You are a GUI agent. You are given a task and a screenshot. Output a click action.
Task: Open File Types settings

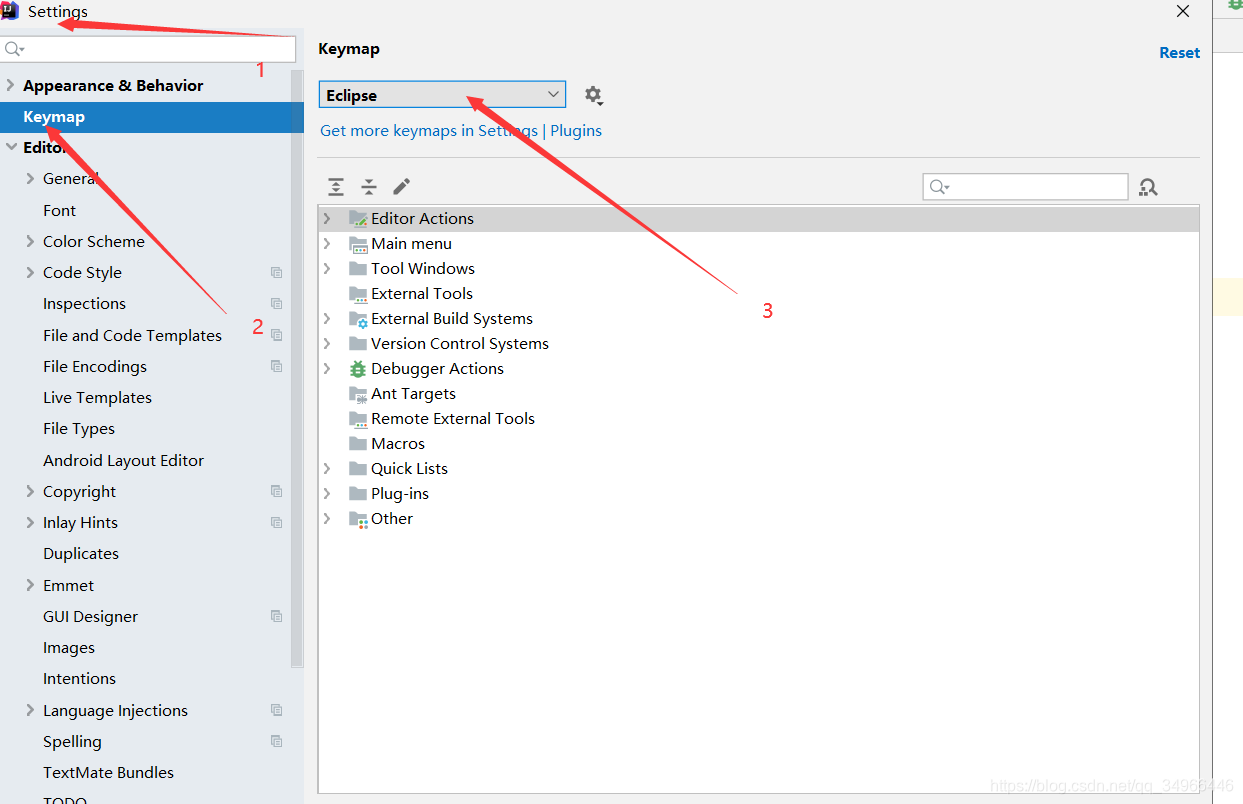pos(79,429)
